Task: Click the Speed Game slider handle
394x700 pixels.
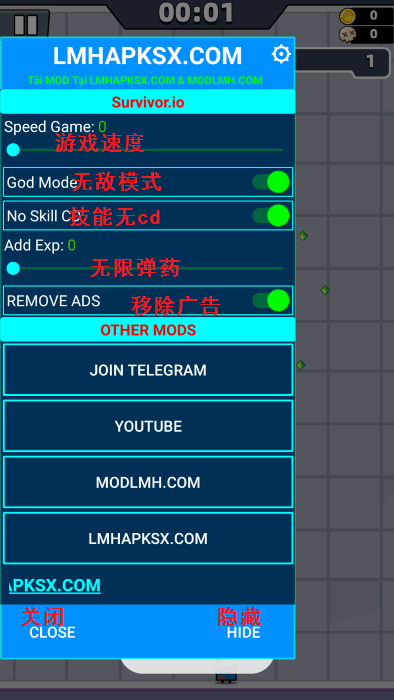Action: click(x=13, y=150)
